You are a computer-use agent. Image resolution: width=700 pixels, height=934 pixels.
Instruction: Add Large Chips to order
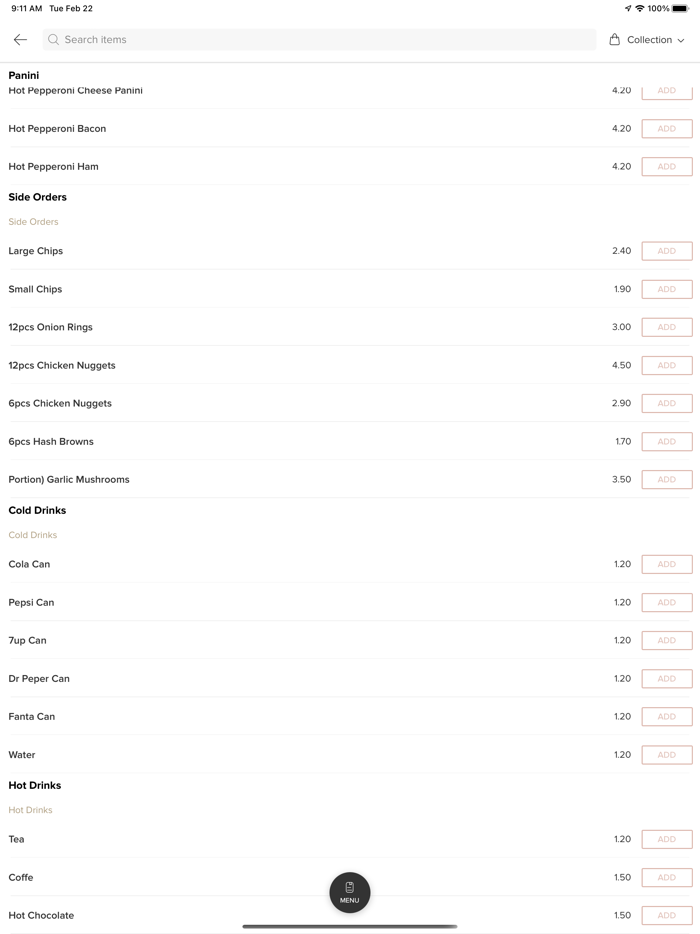[x=667, y=251]
